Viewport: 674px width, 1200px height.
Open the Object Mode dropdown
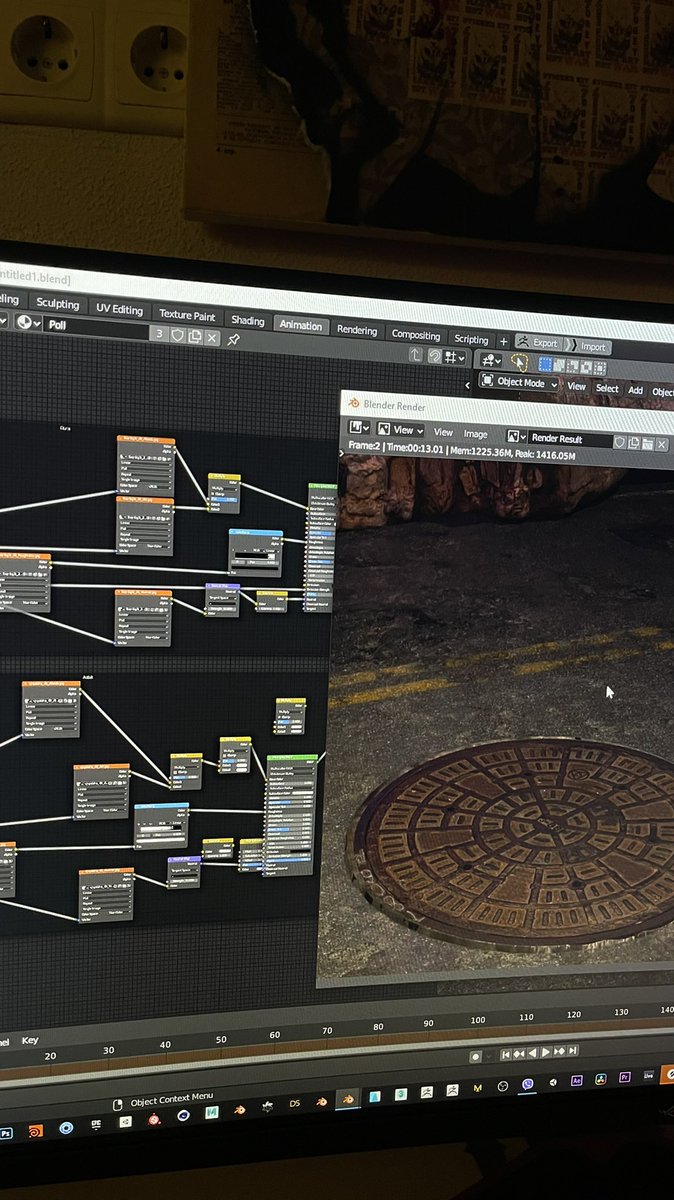coord(518,382)
